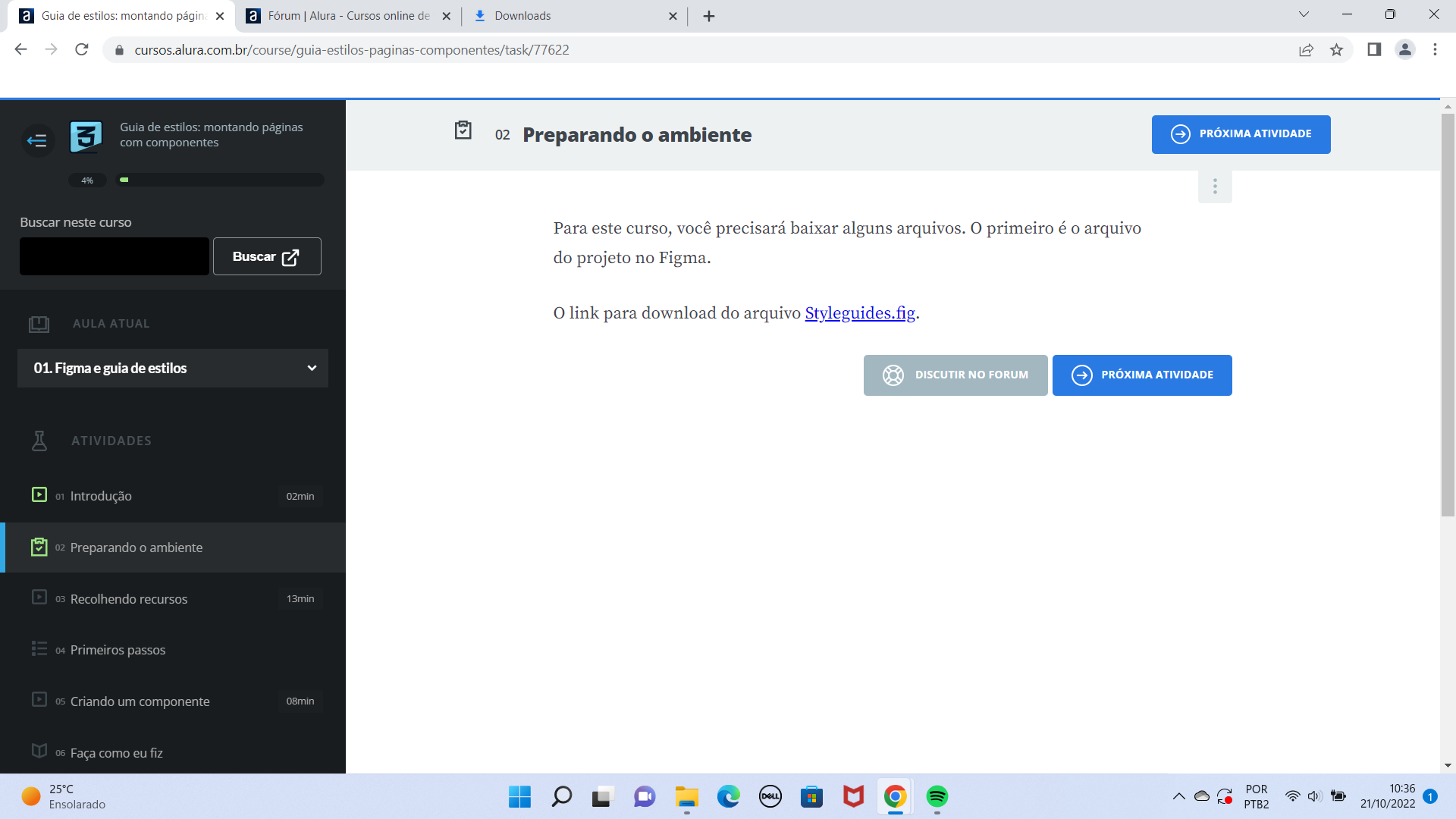
Task: Open the Criando um componente activity
Action: 174,701
